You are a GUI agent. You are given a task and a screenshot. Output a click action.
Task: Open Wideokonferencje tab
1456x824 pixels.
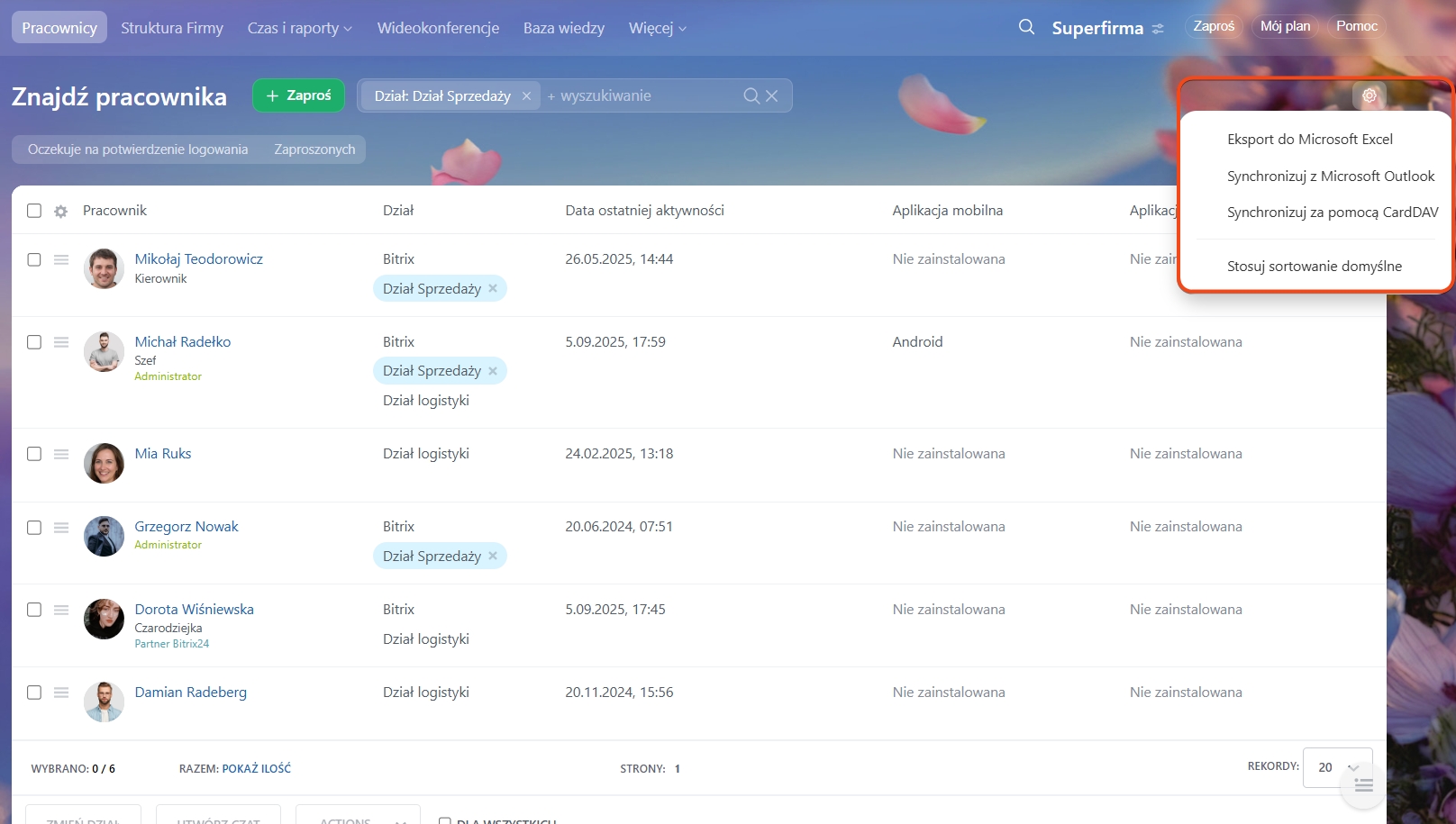[x=438, y=28]
